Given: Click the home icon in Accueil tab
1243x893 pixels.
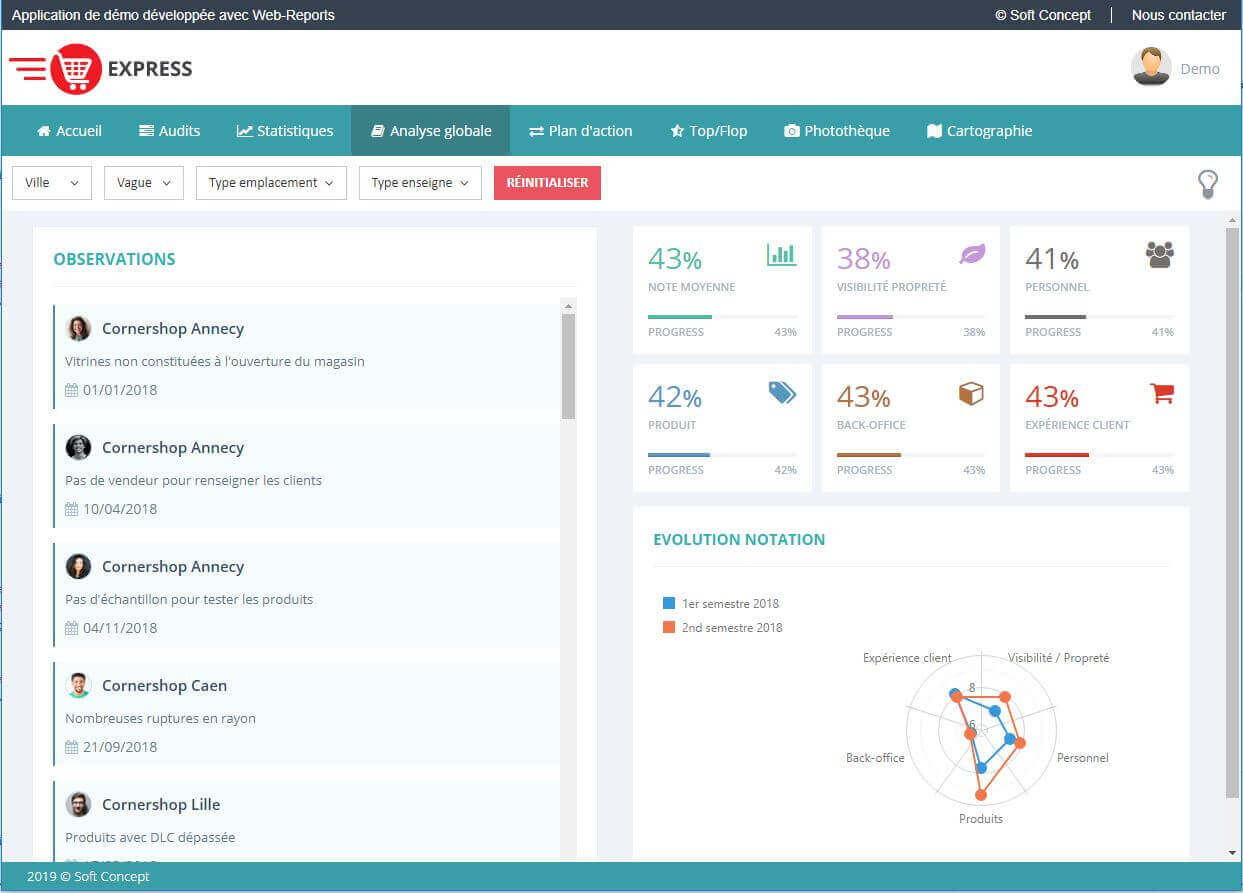Looking at the screenshot, I should [x=43, y=131].
